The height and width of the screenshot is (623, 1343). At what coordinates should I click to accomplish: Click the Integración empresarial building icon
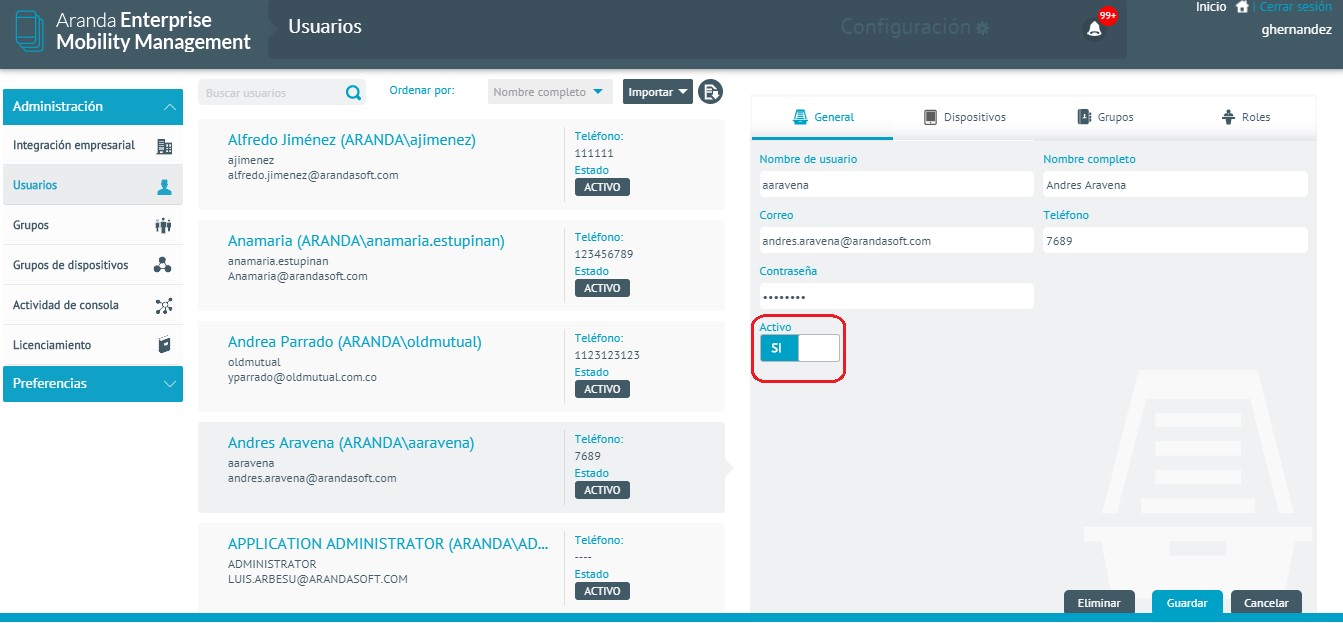(x=165, y=146)
